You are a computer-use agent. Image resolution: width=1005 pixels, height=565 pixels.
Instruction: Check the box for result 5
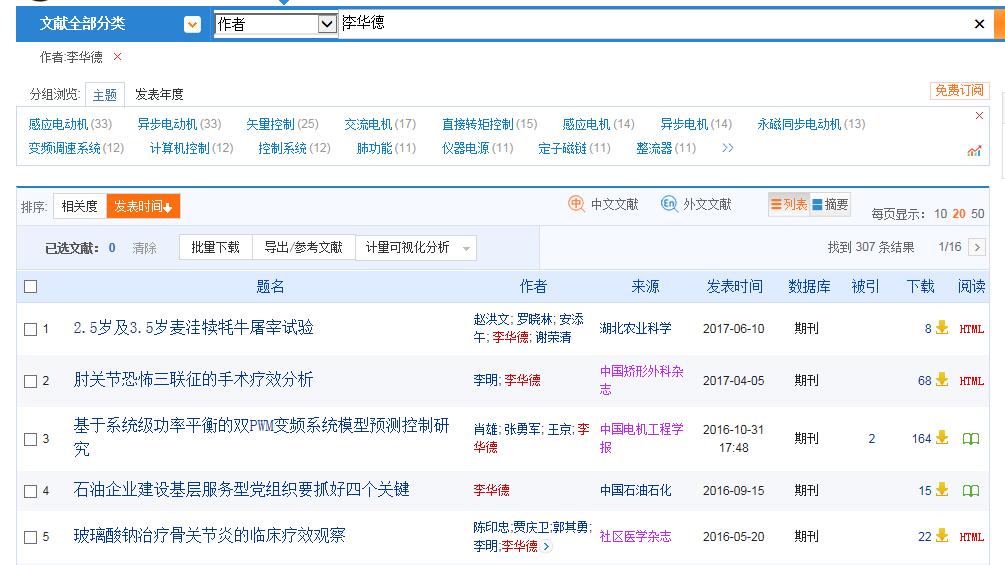[x=30, y=537]
